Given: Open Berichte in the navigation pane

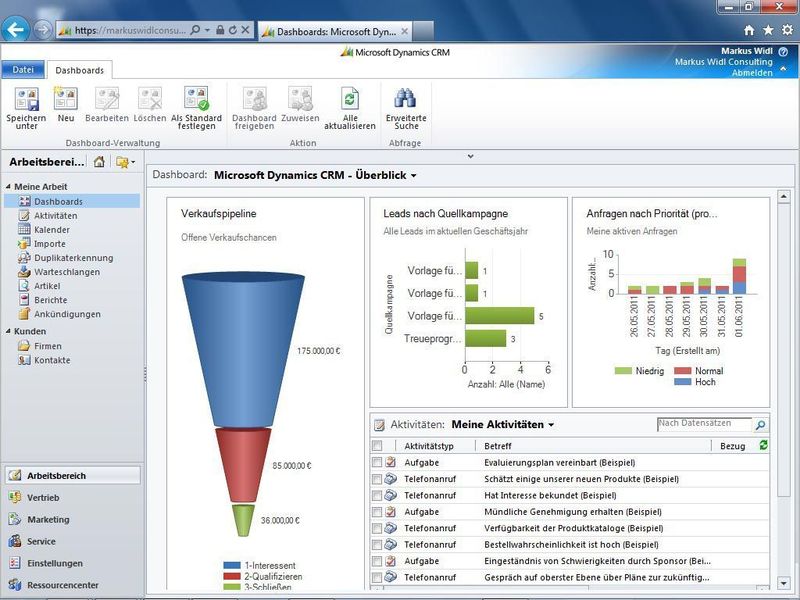Looking at the screenshot, I should (51, 300).
